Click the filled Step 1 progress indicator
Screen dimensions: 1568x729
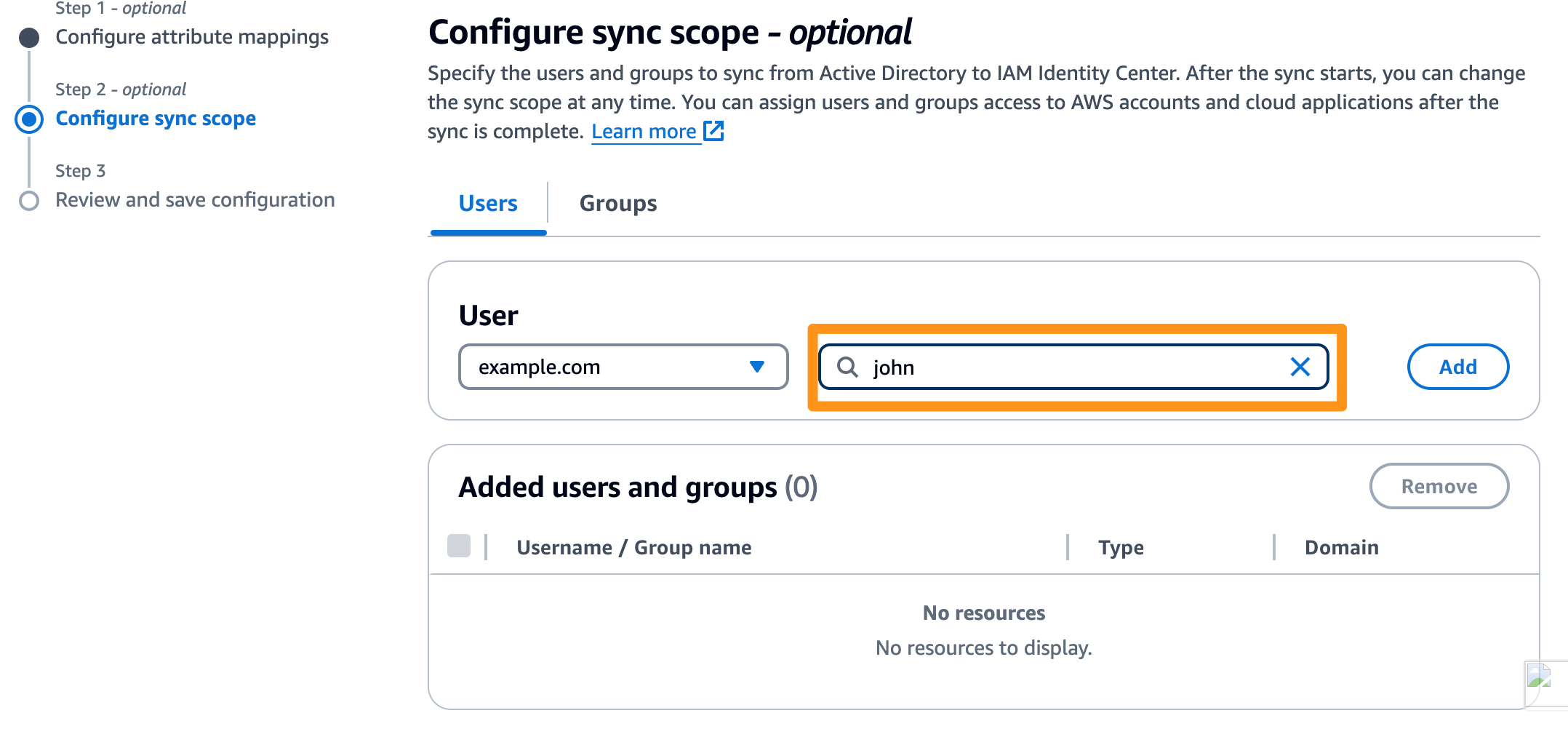point(30,37)
